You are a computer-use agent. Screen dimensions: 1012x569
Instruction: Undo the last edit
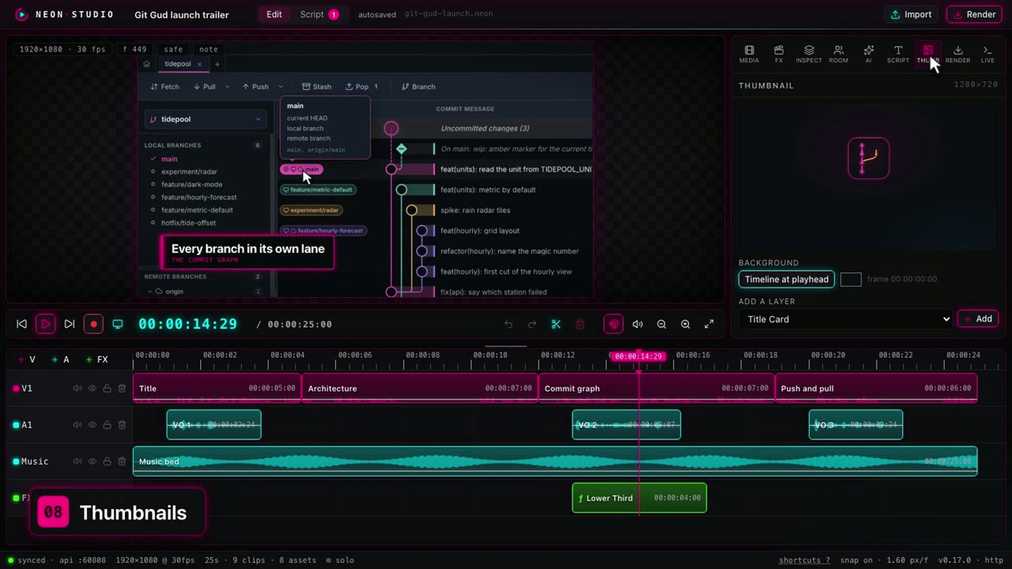(509, 324)
